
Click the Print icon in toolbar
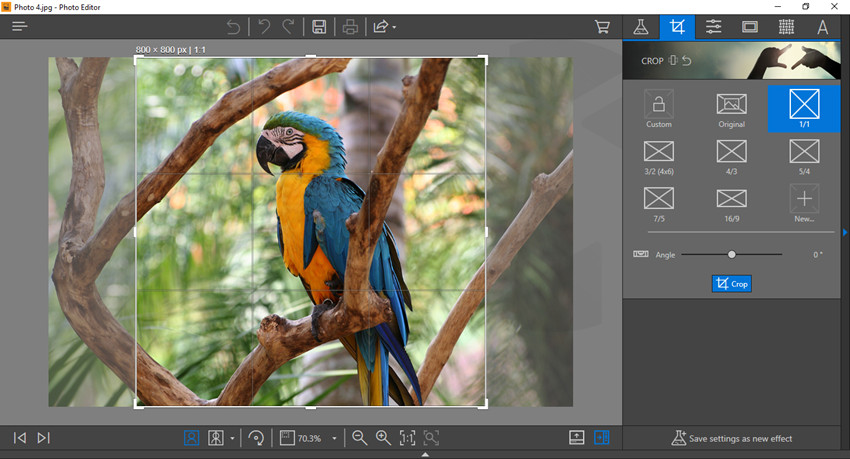350,27
